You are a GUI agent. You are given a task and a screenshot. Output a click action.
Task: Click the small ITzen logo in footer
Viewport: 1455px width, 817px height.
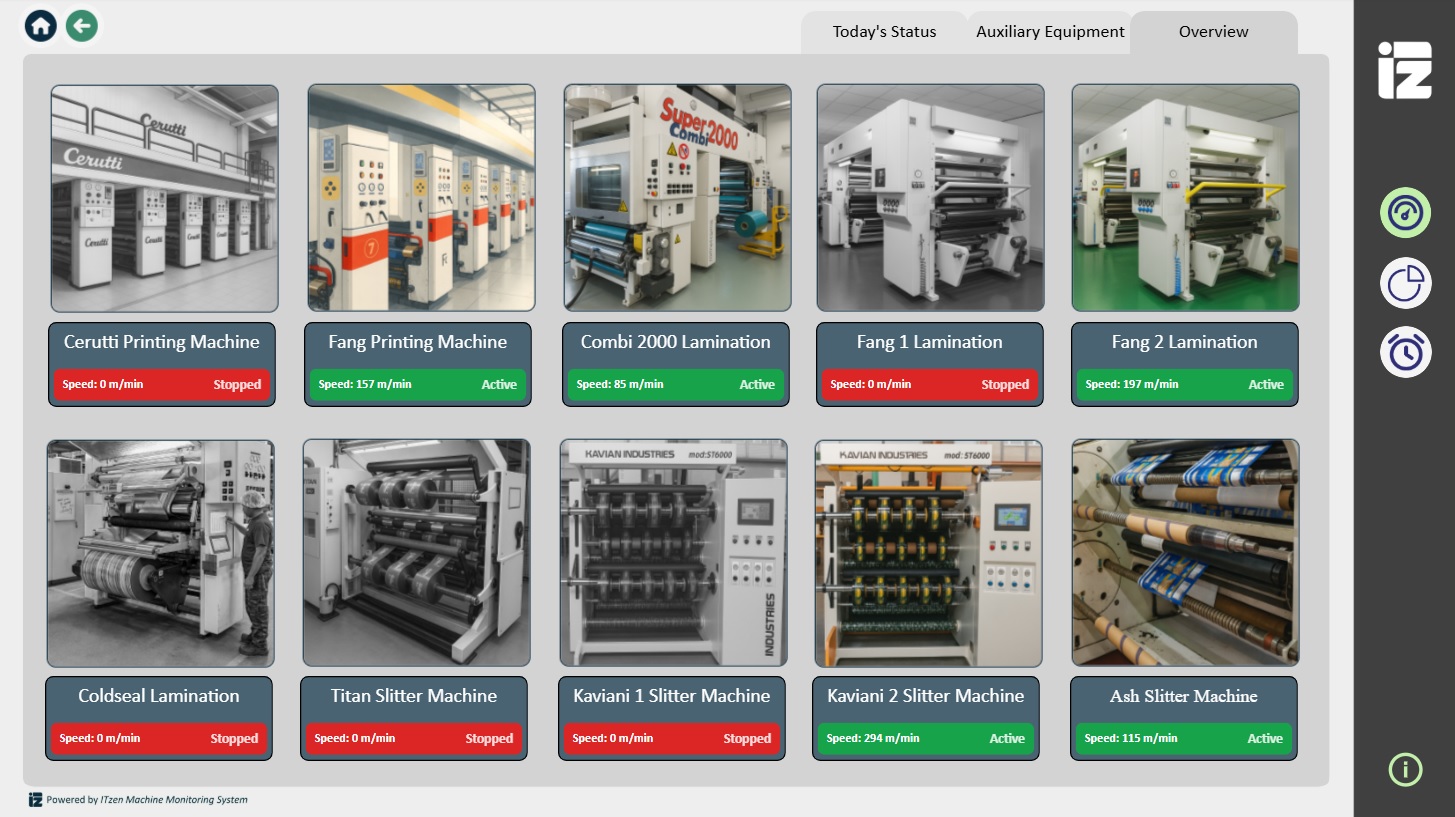pos(35,799)
